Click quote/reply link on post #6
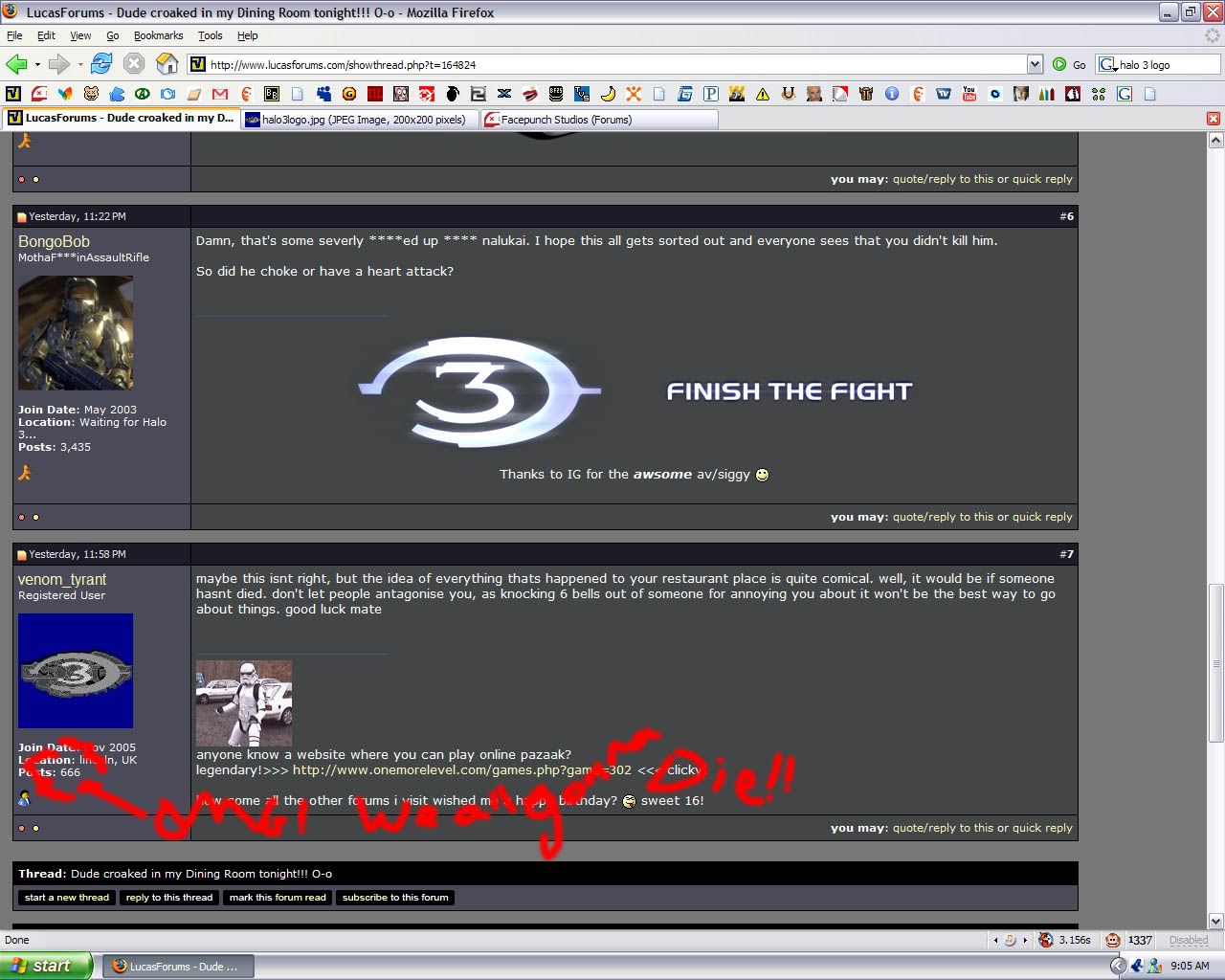Screen dimensions: 1225x980 coord(943,517)
